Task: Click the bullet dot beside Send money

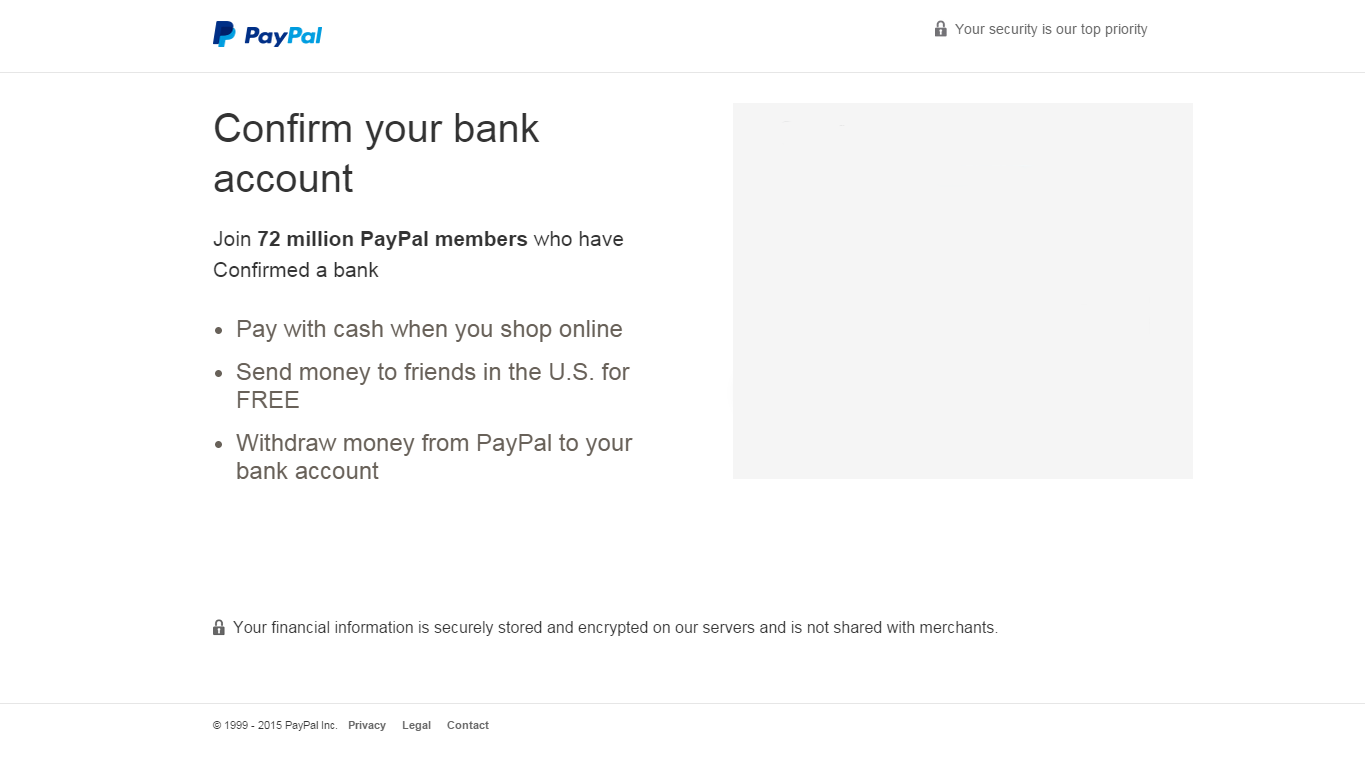Action: pyautogui.click(x=219, y=374)
